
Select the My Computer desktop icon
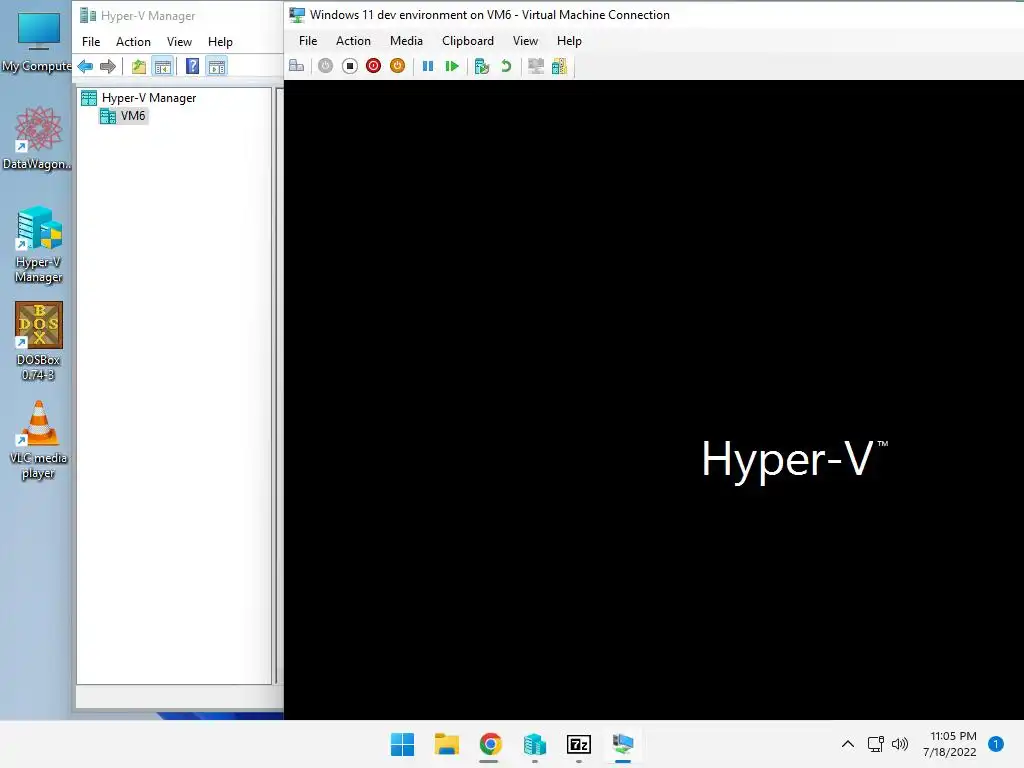click(37, 40)
